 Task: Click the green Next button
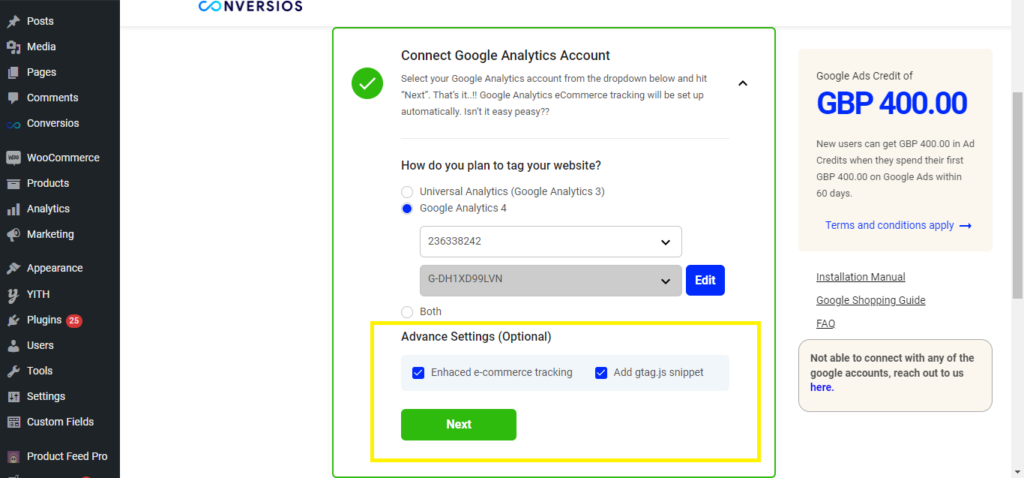tap(458, 424)
